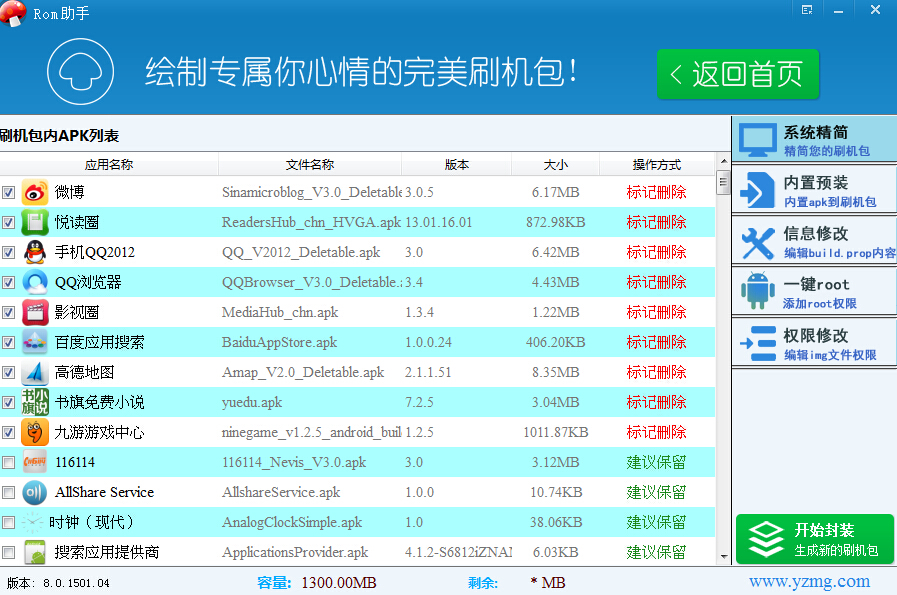Click the list scrollbar down arrow
This screenshot has height=595, width=897.
point(724,557)
